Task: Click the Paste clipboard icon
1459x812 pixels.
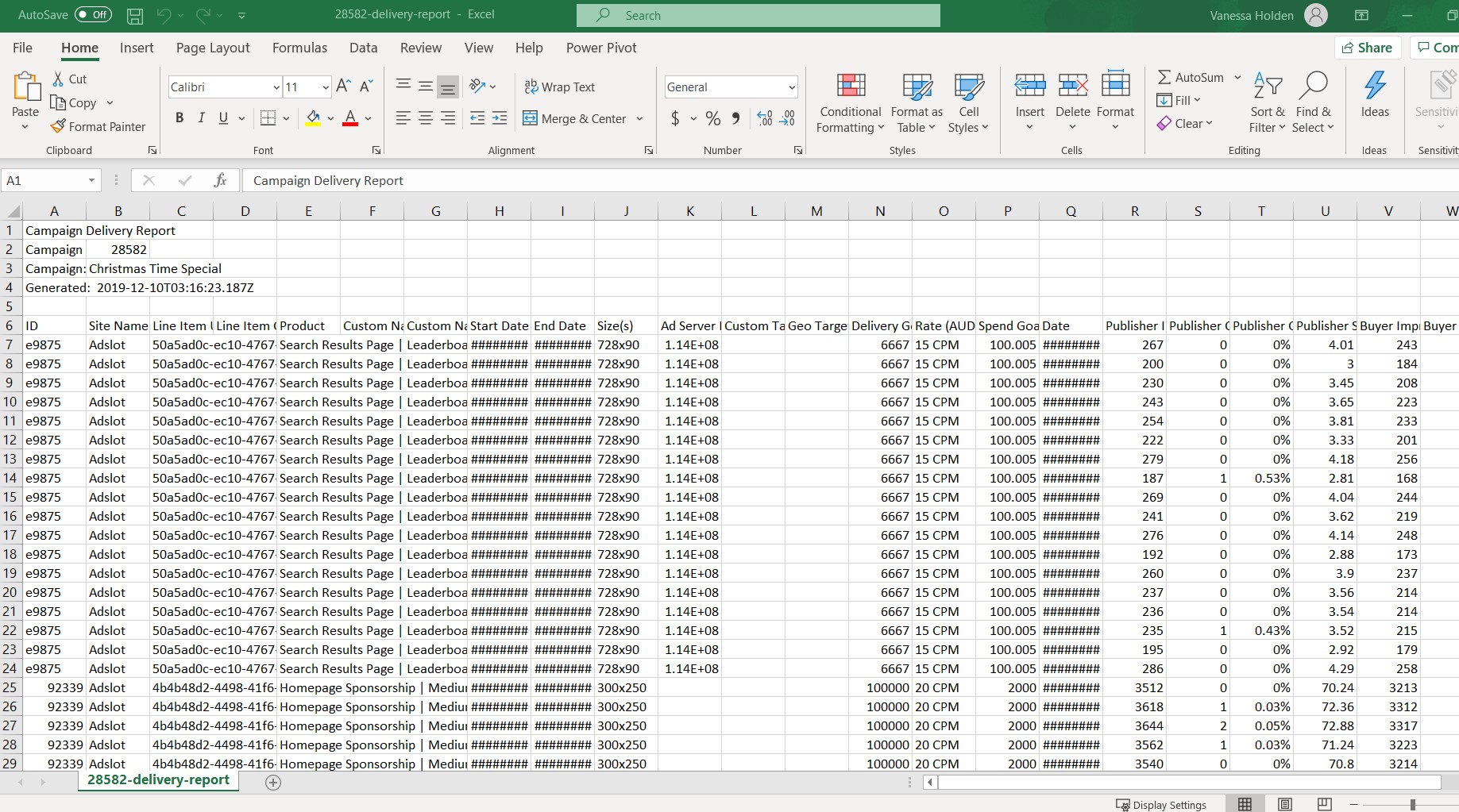Action: click(x=25, y=87)
